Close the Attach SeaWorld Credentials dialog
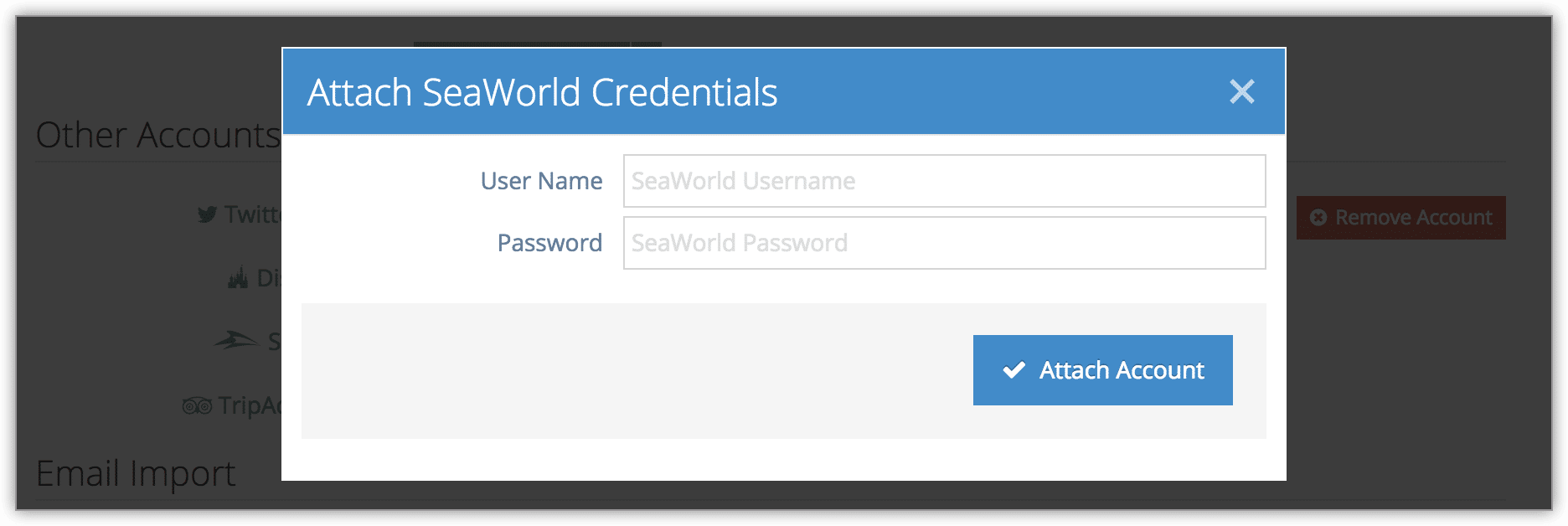1568x526 pixels. point(1241,91)
